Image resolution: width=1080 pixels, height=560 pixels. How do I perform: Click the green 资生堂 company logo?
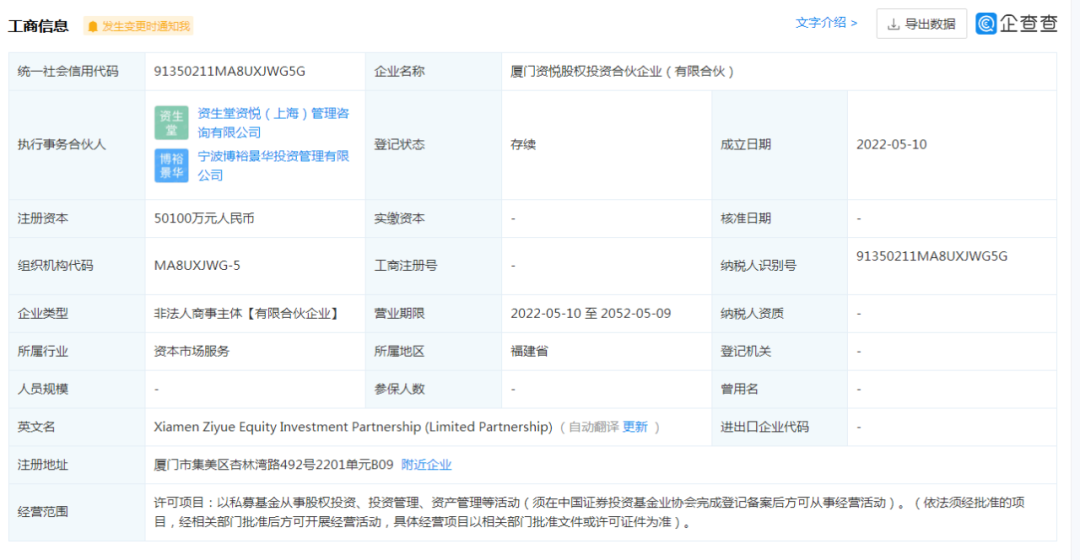click(172, 123)
